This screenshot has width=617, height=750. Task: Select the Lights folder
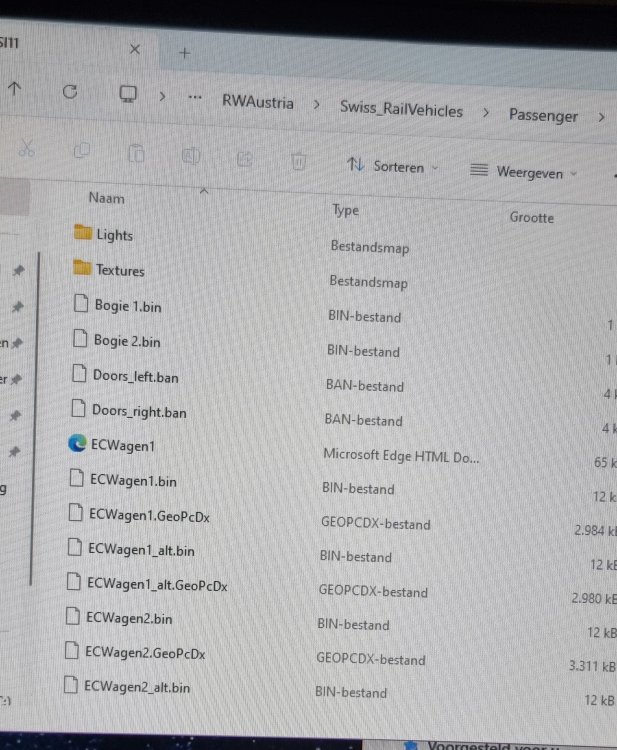coord(114,235)
